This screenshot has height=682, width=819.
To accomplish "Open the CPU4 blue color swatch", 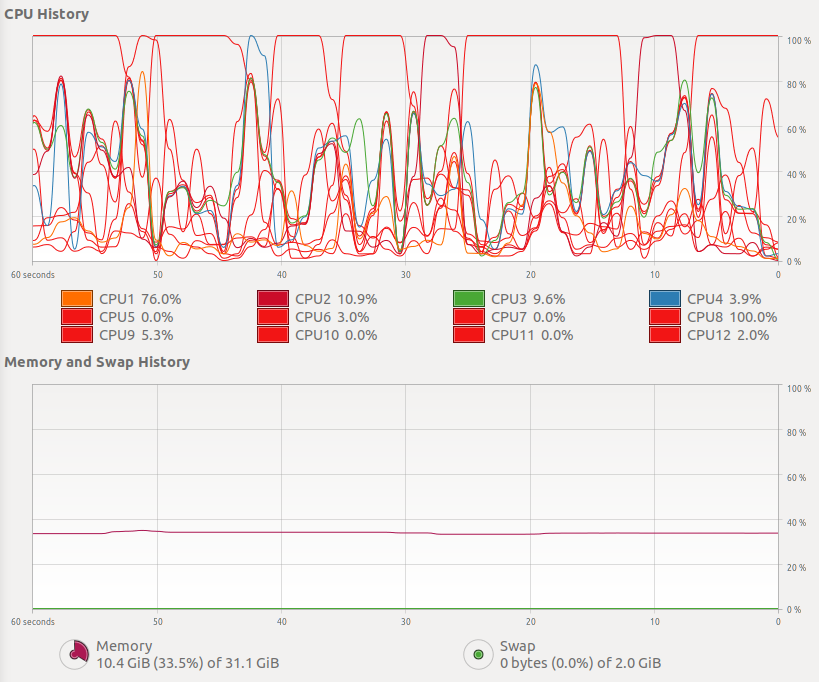I will (665, 299).
